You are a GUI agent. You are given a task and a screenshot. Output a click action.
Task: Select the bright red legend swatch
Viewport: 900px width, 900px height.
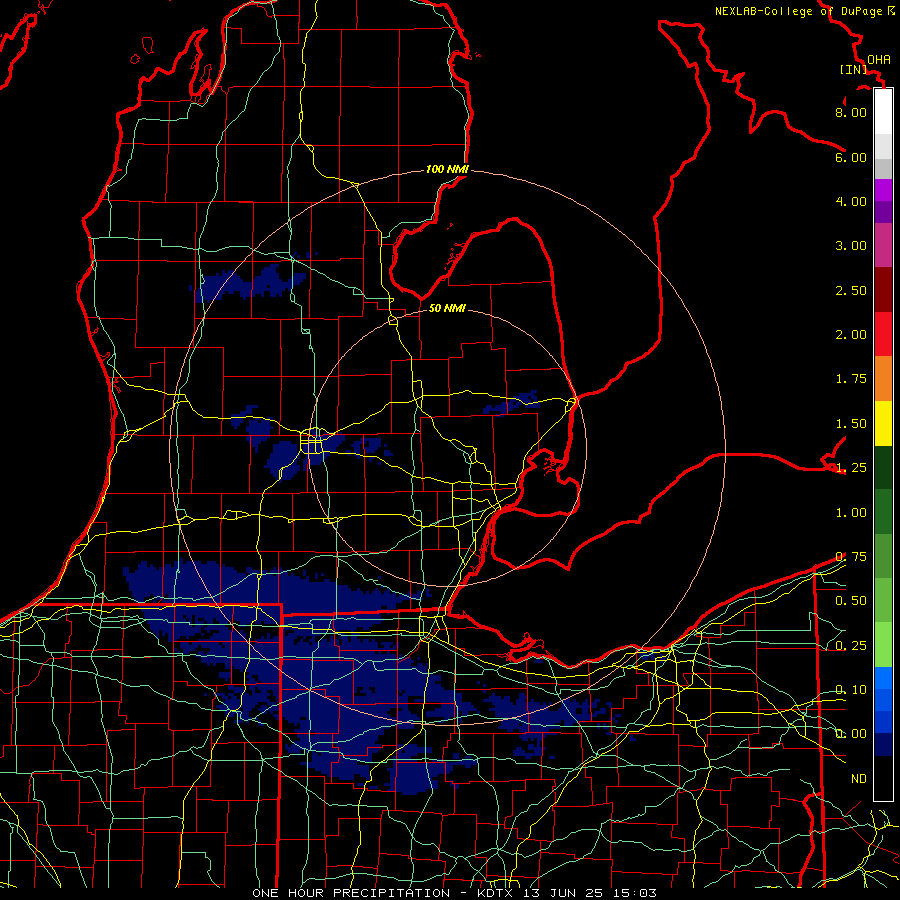tap(883, 334)
